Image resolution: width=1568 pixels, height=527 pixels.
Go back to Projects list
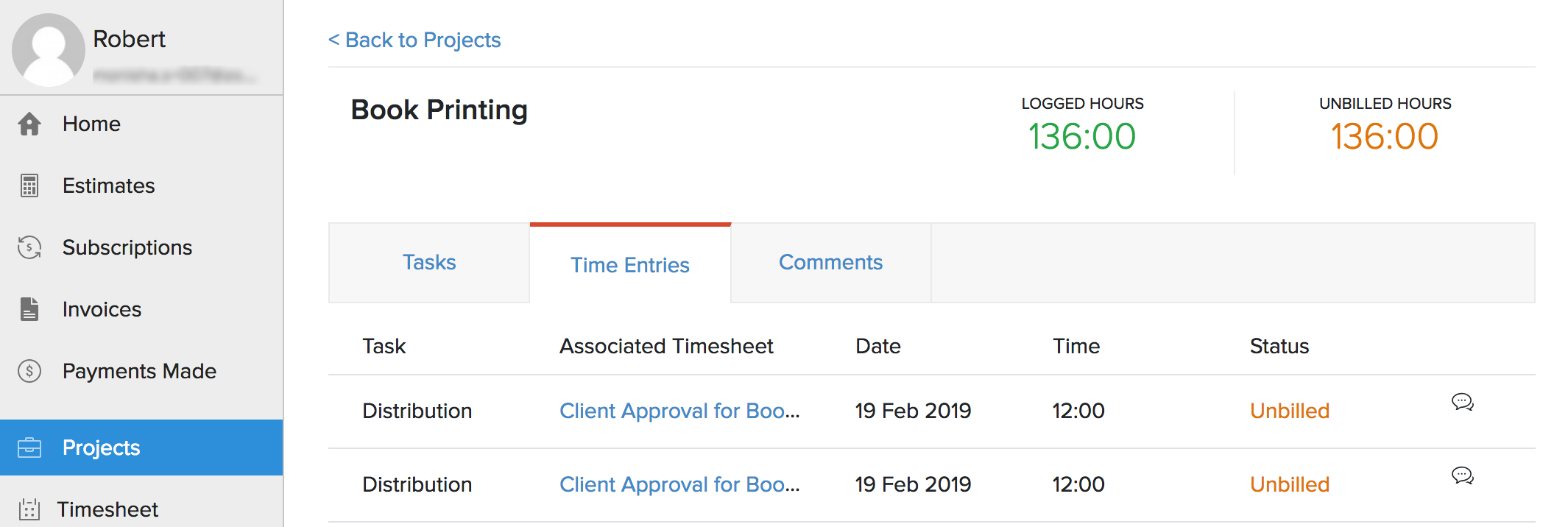414,40
